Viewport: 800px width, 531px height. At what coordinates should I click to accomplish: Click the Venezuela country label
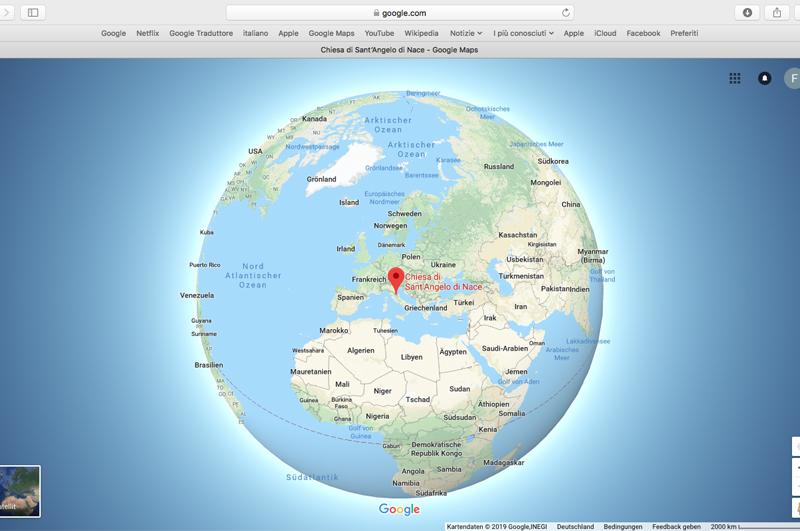(x=197, y=295)
